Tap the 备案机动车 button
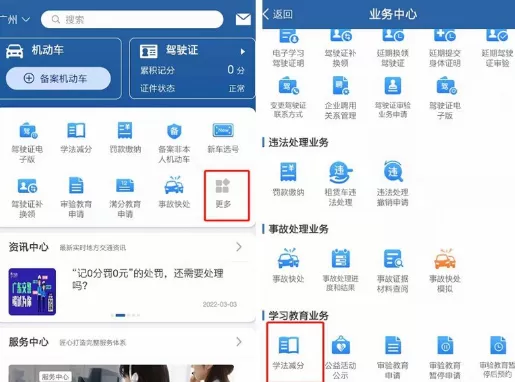The height and width of the screenshot is (382, 515). tap(58, 79)
